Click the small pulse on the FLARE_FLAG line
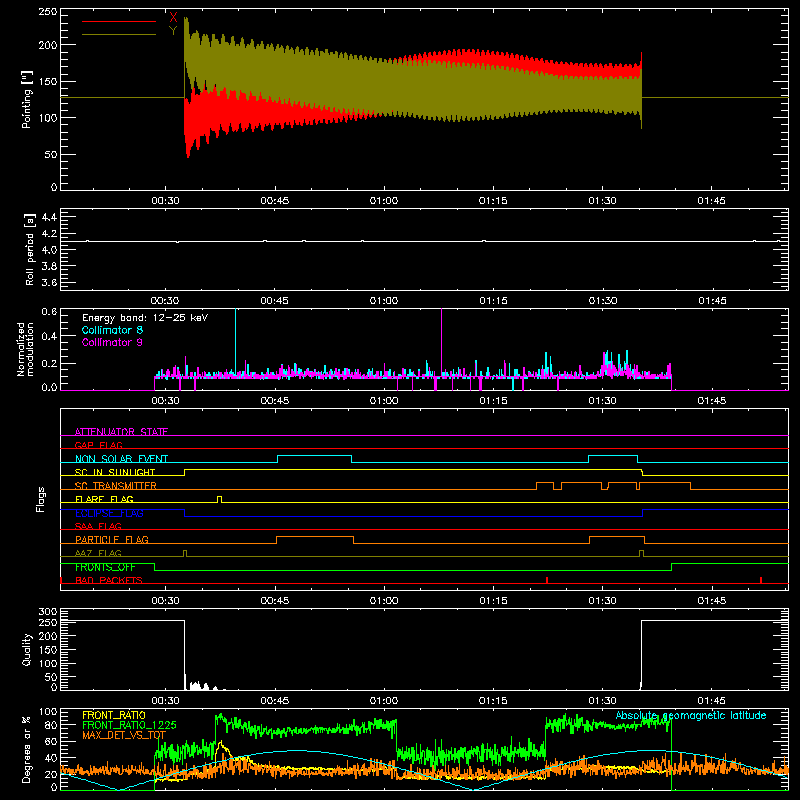The image size is (800, 800). click(x=219, y=499)
